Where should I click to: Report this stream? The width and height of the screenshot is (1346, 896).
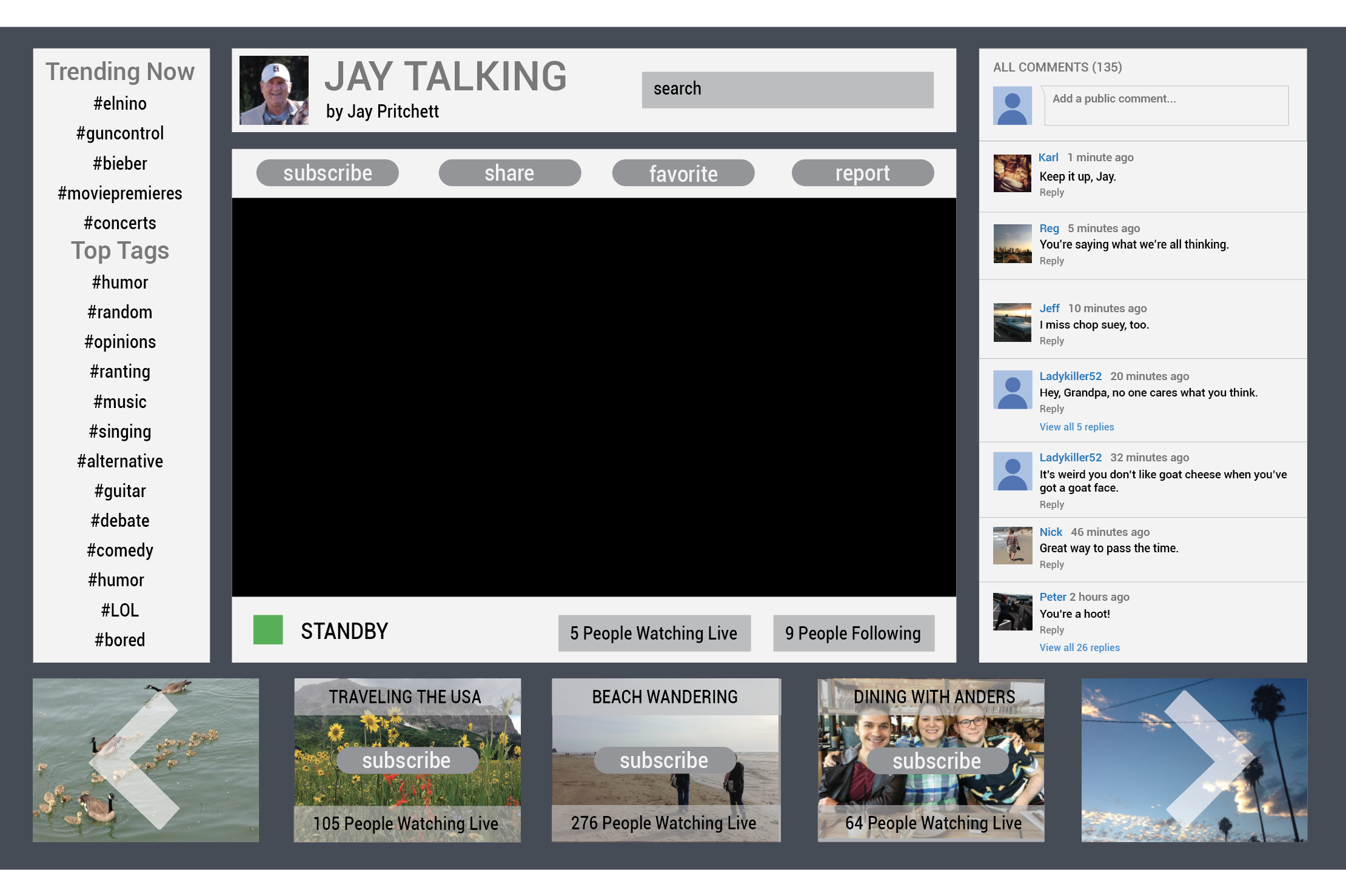pos(862,173)
